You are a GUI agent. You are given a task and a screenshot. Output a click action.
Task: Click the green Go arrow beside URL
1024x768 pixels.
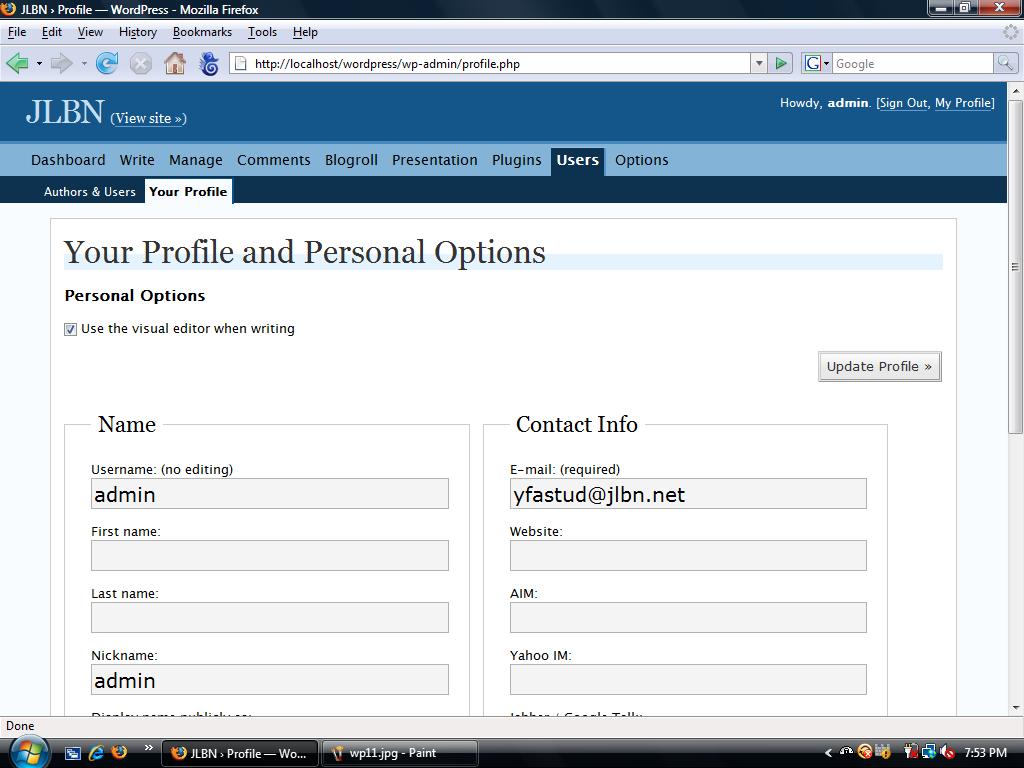(x=782, y=64)
